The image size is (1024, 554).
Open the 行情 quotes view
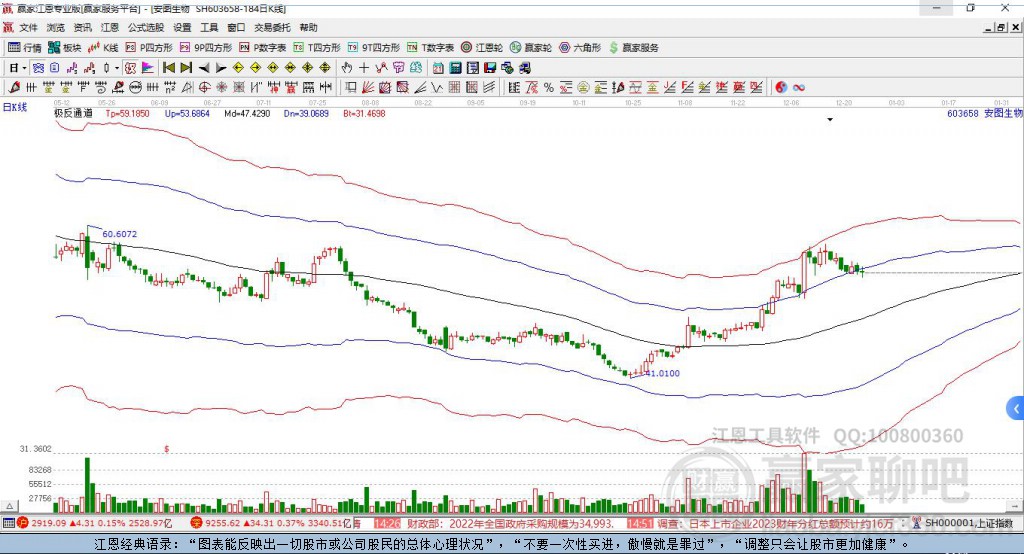24,48
